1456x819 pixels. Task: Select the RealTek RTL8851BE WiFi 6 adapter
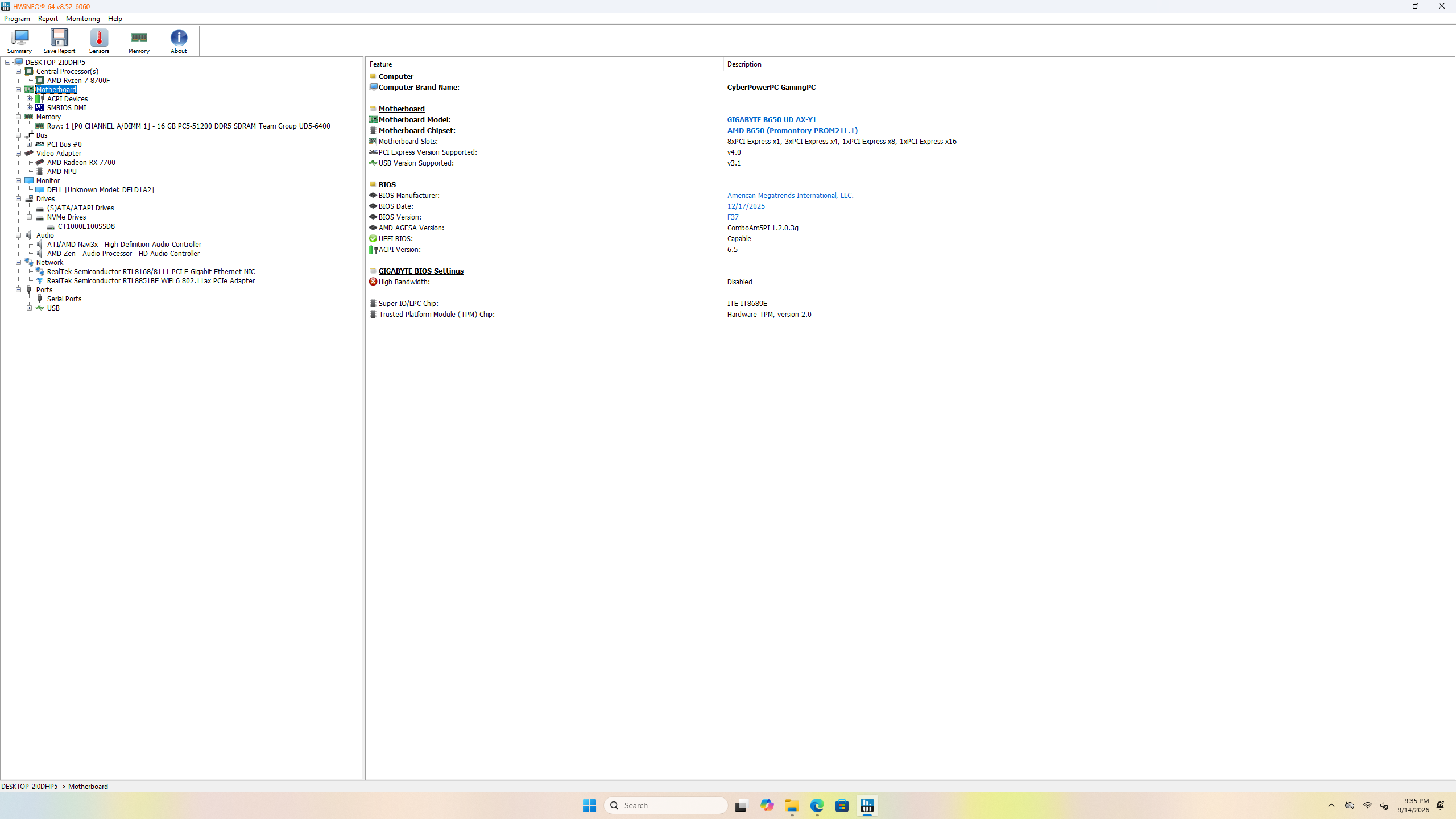(x=151, y=281)
